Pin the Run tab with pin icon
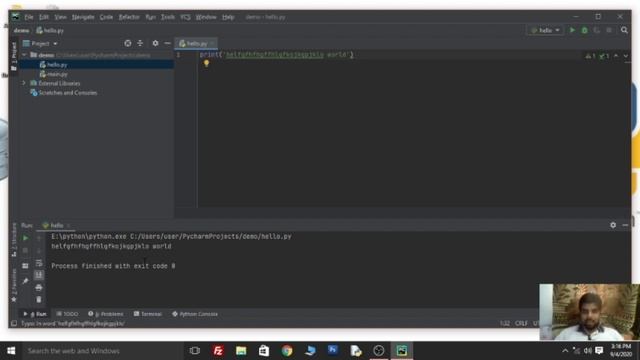 25,281
